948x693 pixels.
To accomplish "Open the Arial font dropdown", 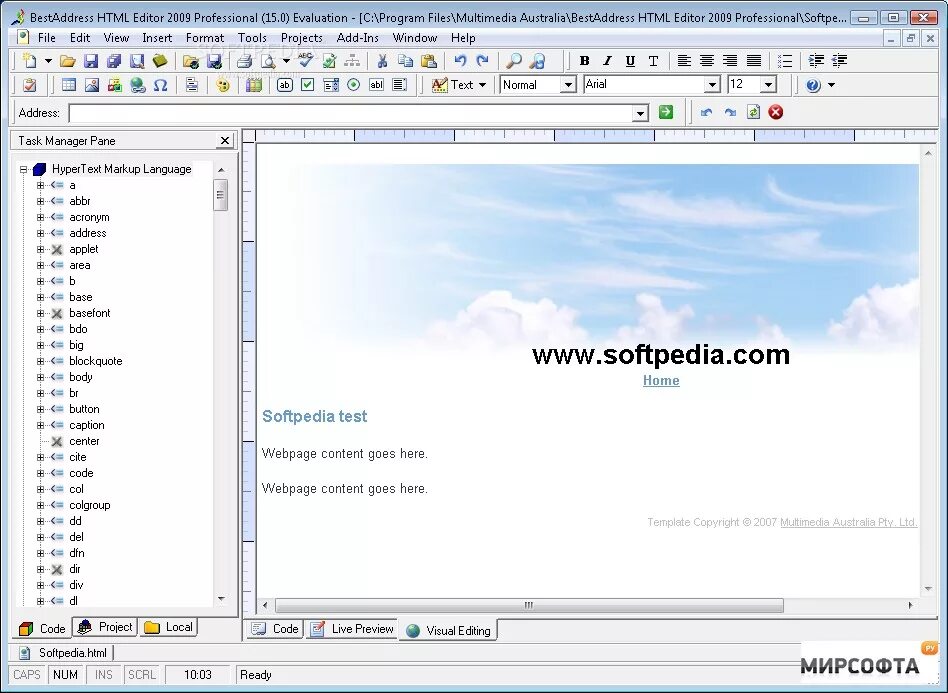I will [713, 85].
